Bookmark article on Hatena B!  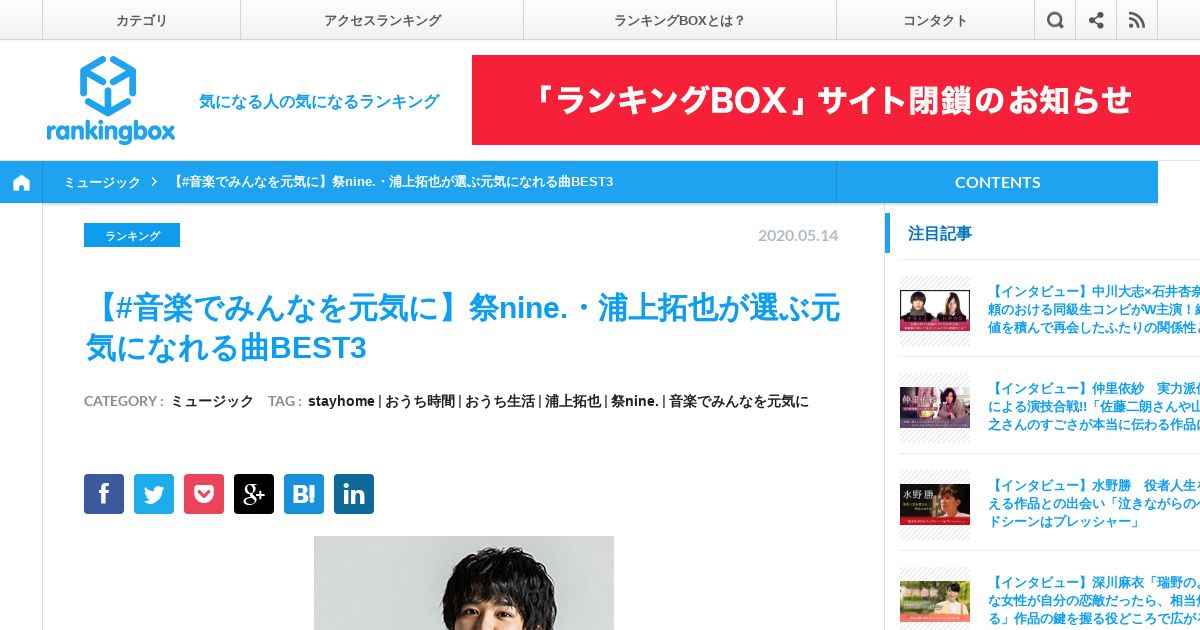304,494
